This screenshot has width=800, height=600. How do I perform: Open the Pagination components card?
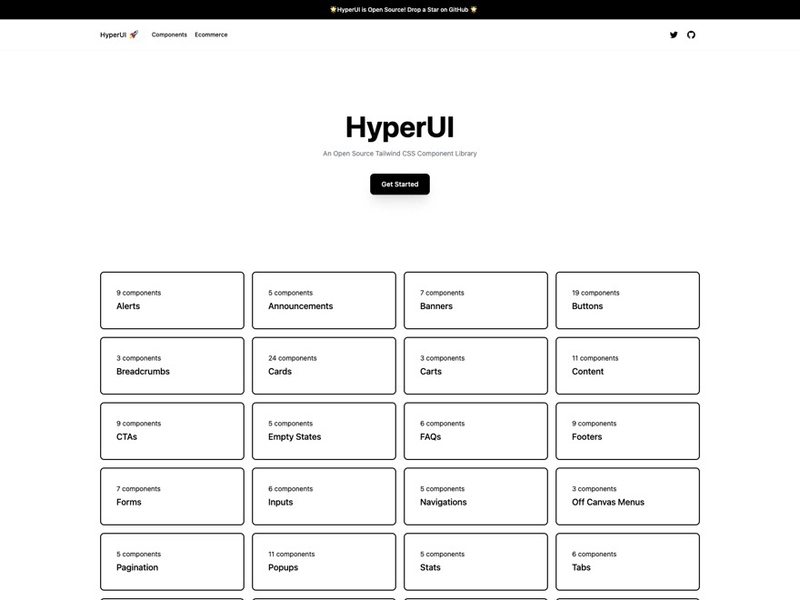pos(172,561)
